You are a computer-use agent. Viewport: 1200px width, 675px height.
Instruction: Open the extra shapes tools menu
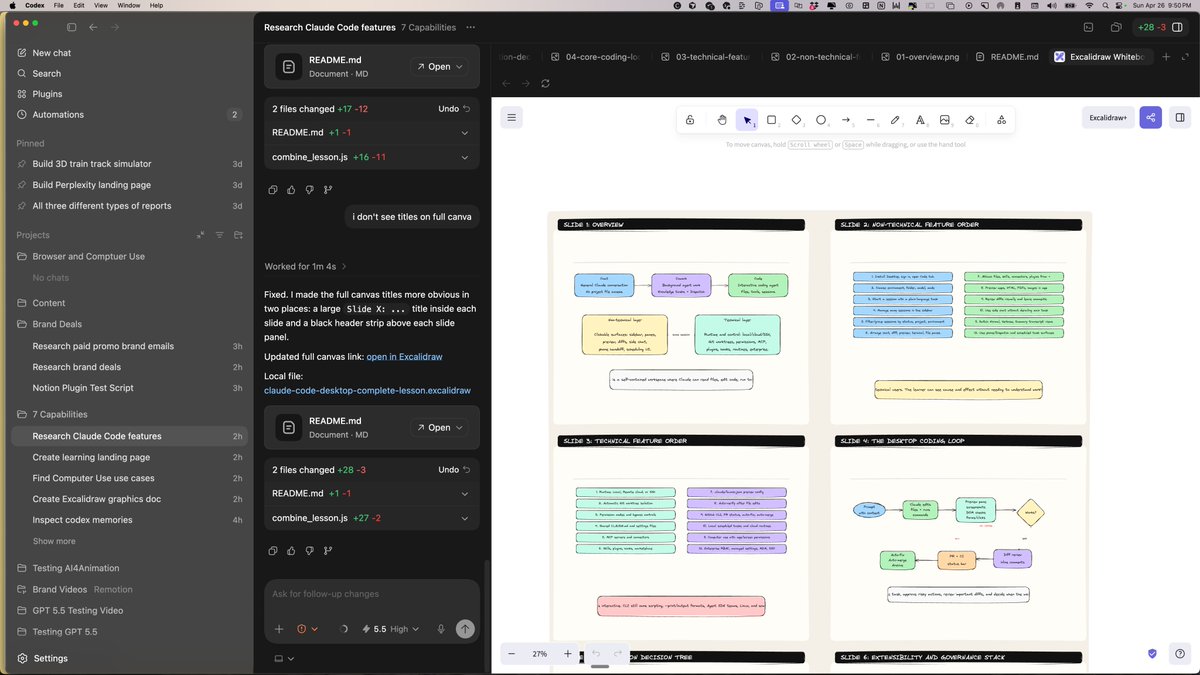1001,120
